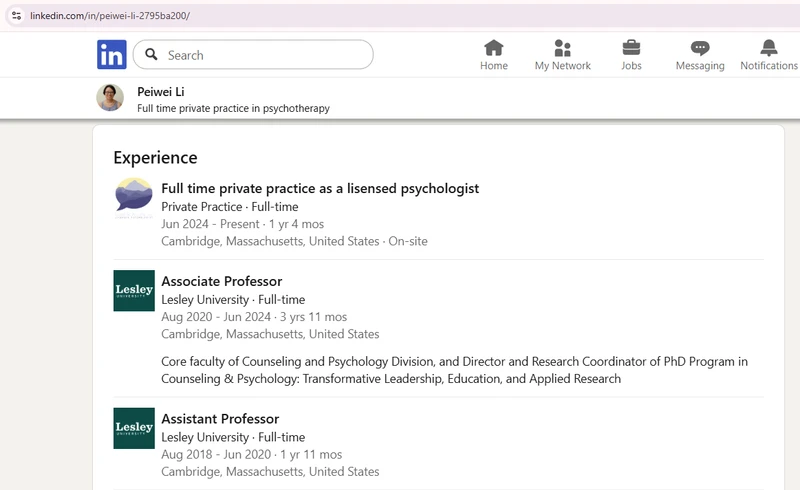Click the Private Practice mountain logo
This screenshot has width=800, height=490.
(x=134, y=198)
